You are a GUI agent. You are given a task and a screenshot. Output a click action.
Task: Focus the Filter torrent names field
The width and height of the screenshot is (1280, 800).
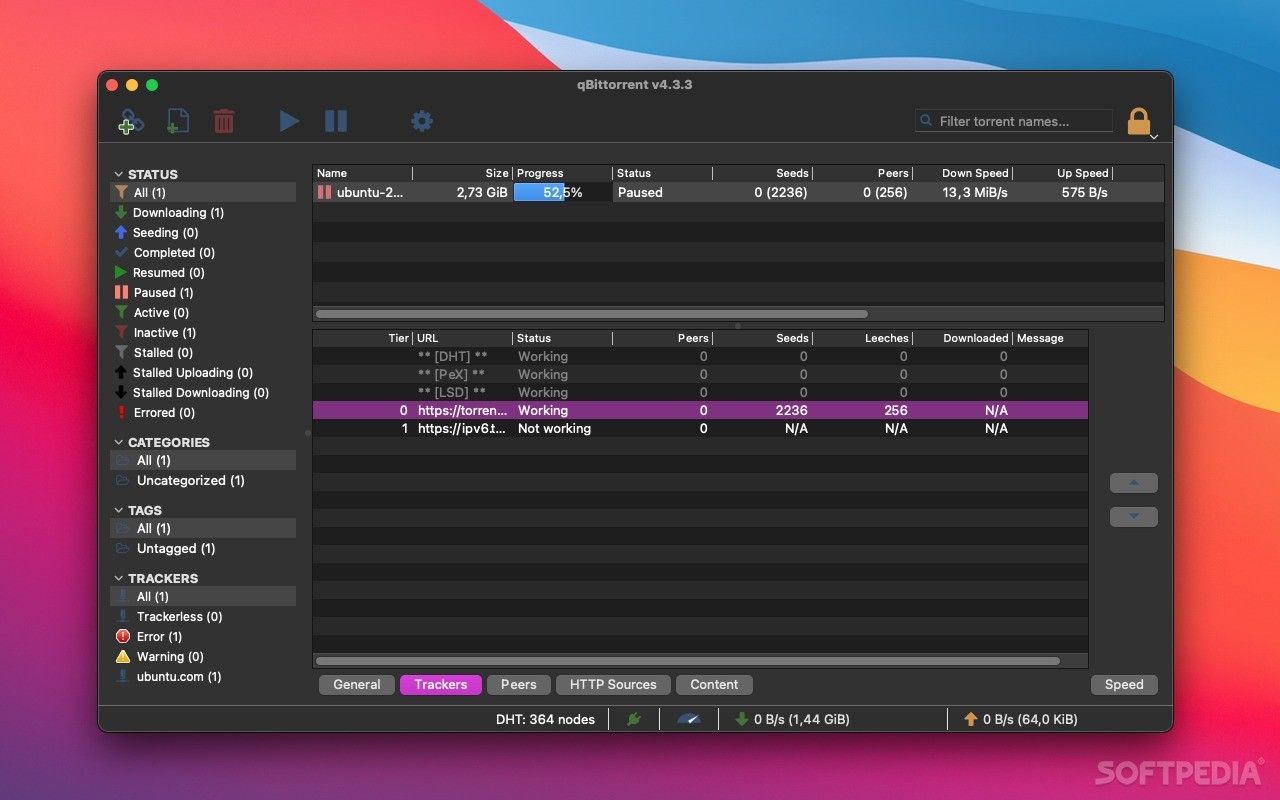(1014, 121)
